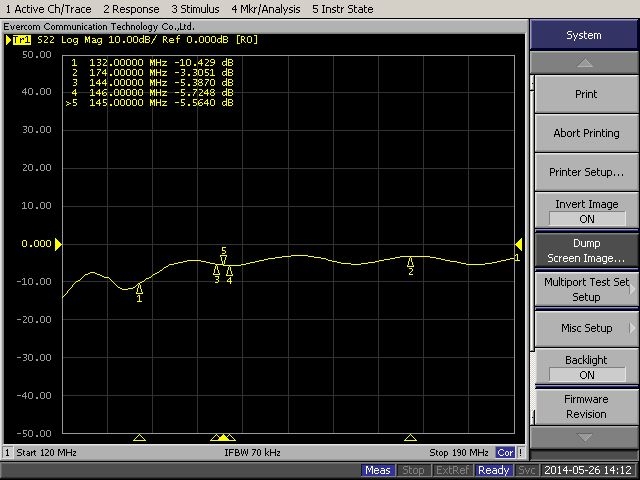Screen dimensions: 640x480
Task: Select active marker 5 on the trace
Action: (223, 260)
